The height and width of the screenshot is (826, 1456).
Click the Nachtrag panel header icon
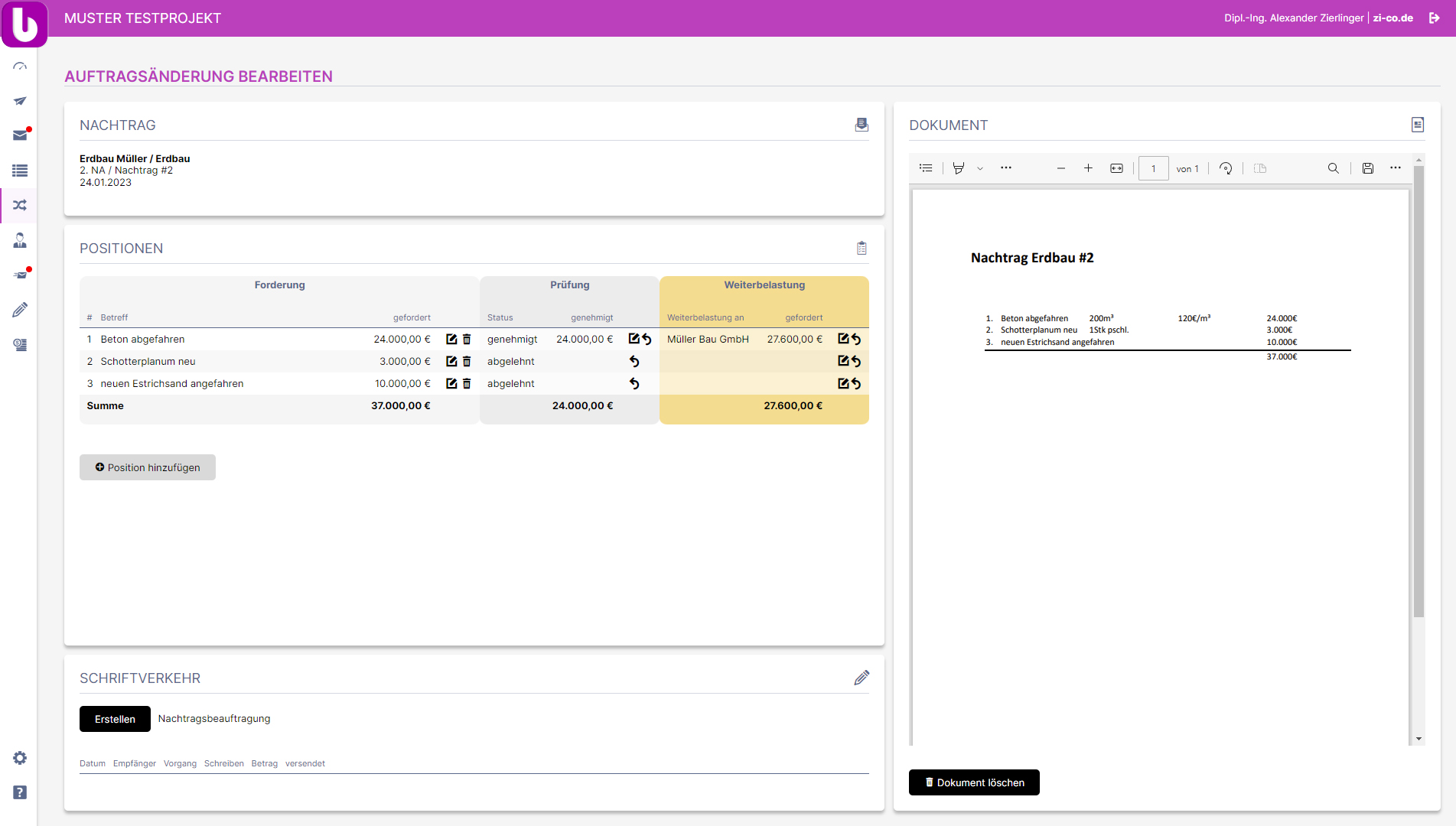point(862,125)
